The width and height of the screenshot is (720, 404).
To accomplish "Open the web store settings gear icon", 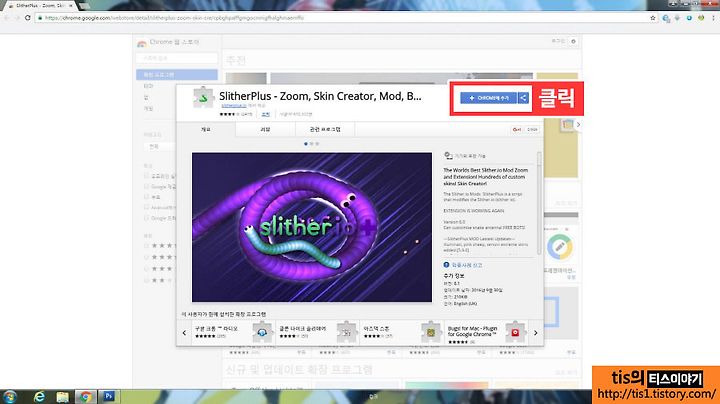I will pos(573,41).
